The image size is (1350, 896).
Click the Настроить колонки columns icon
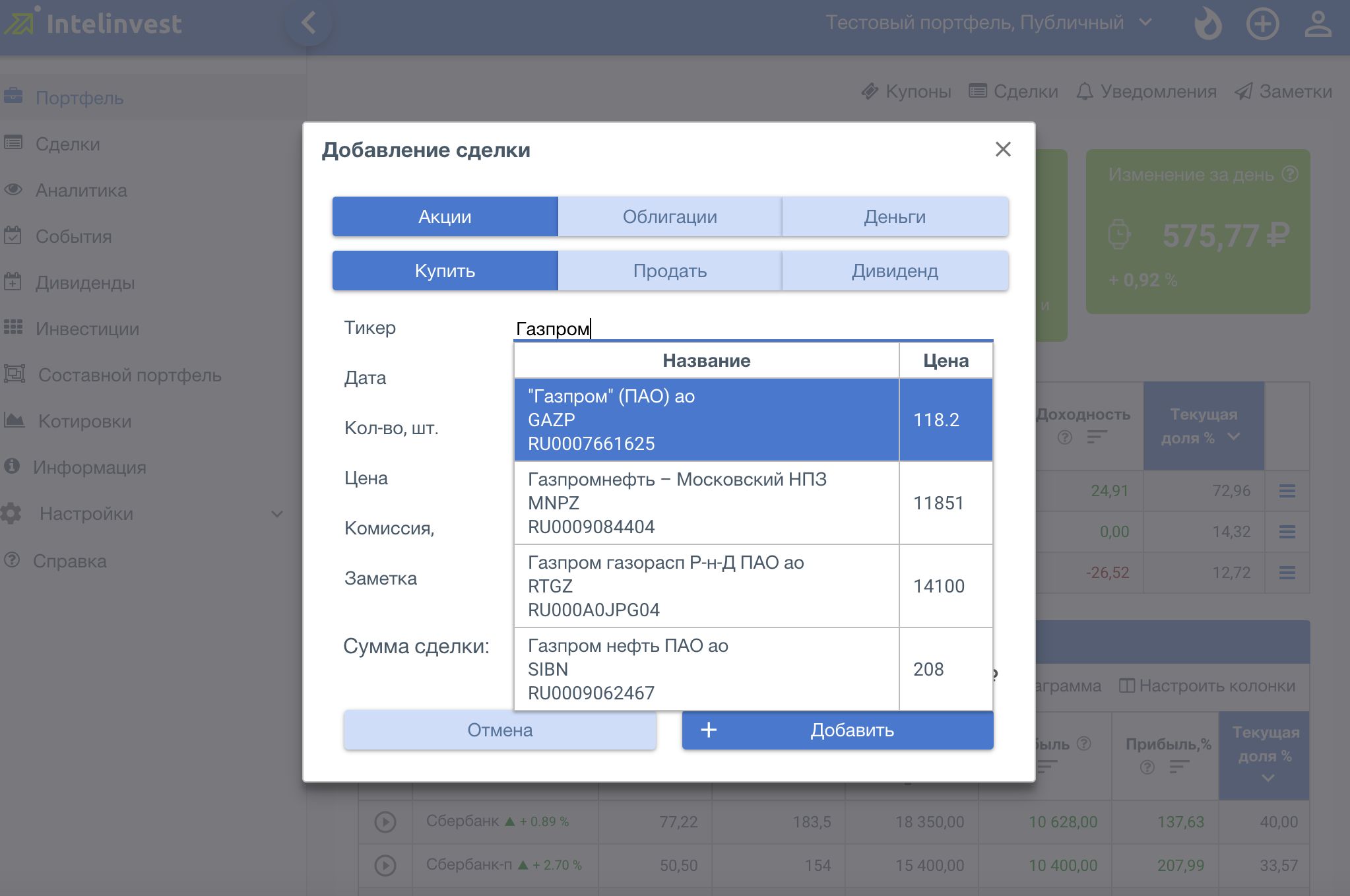1127,686
